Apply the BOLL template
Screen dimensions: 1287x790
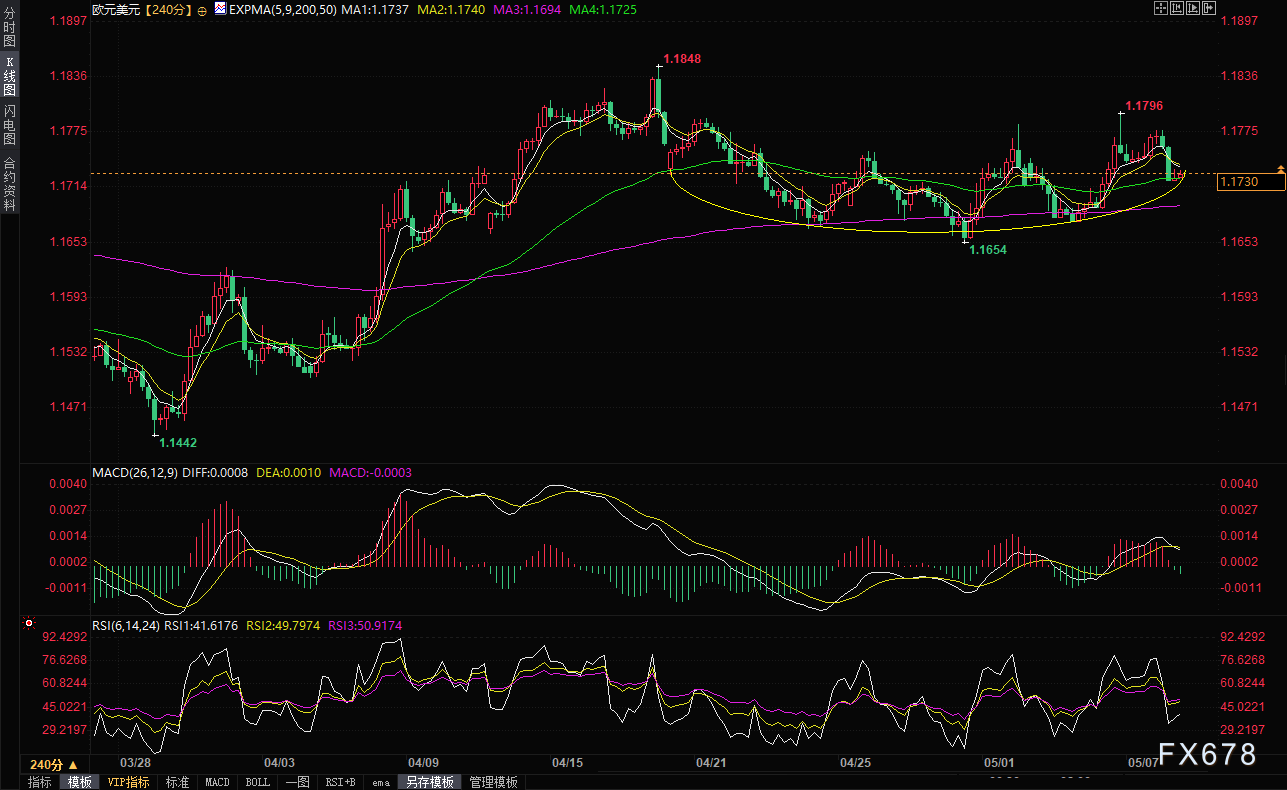point(257,782)
